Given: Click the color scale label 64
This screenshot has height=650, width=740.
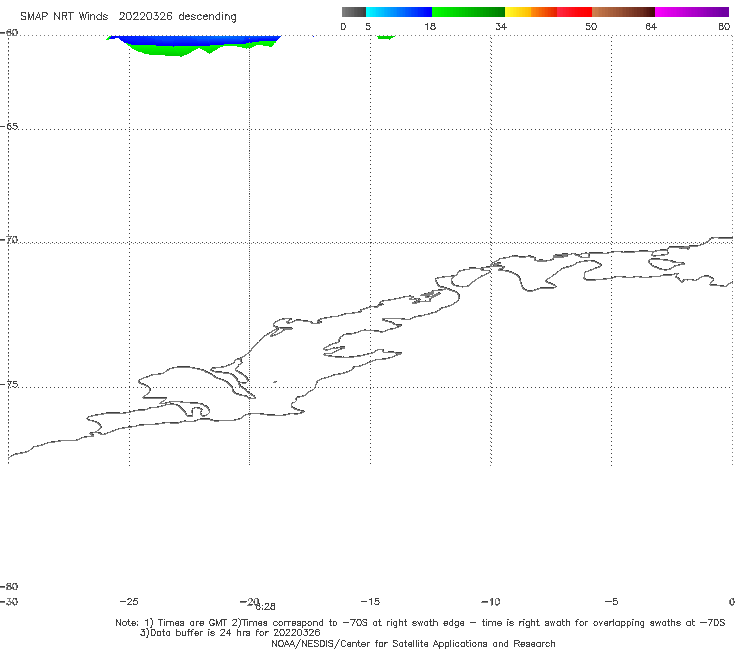Looking at the screenshot, I should coord(651,26).
